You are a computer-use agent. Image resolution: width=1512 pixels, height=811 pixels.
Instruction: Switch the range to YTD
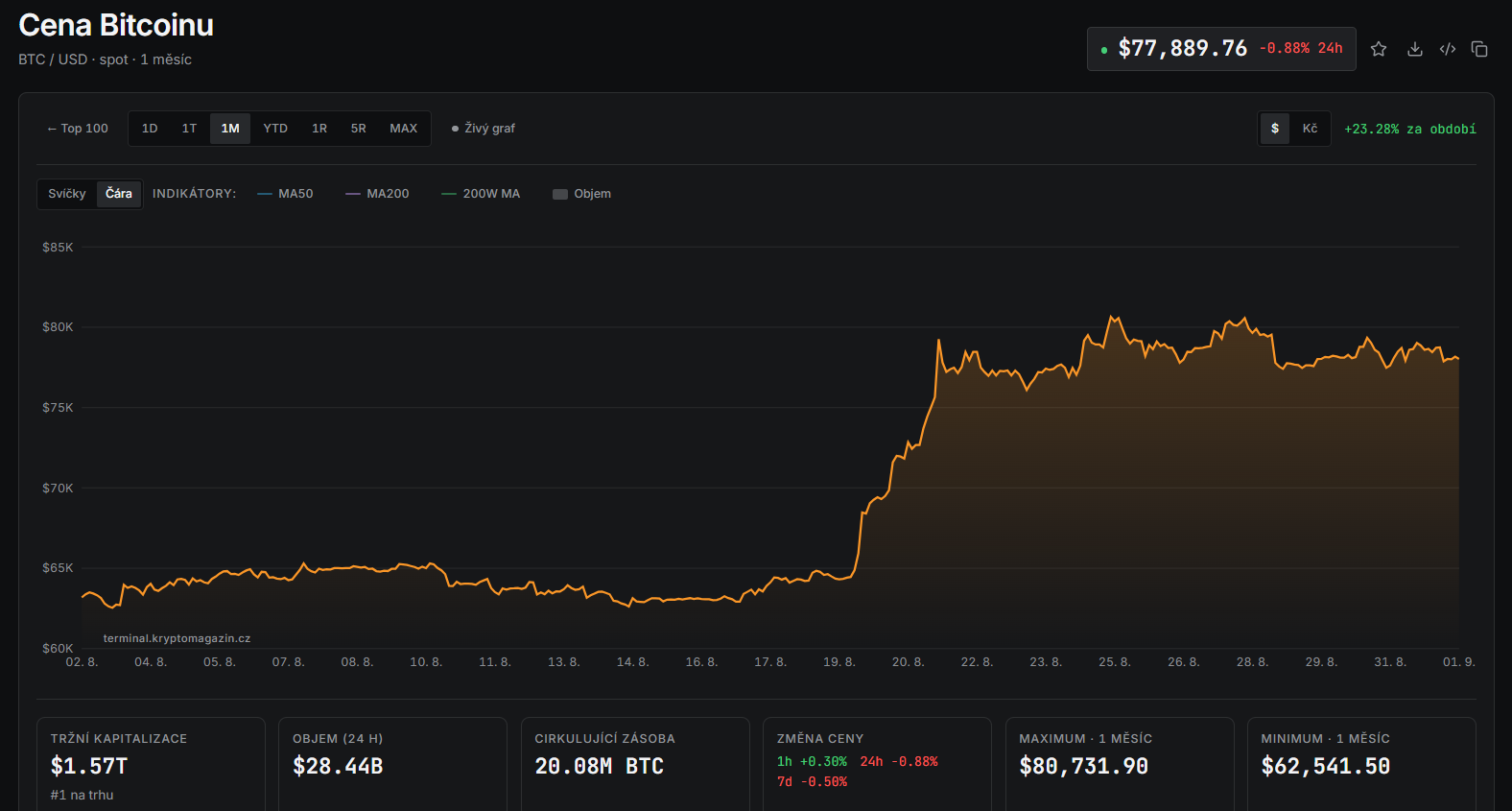(275, 129)
